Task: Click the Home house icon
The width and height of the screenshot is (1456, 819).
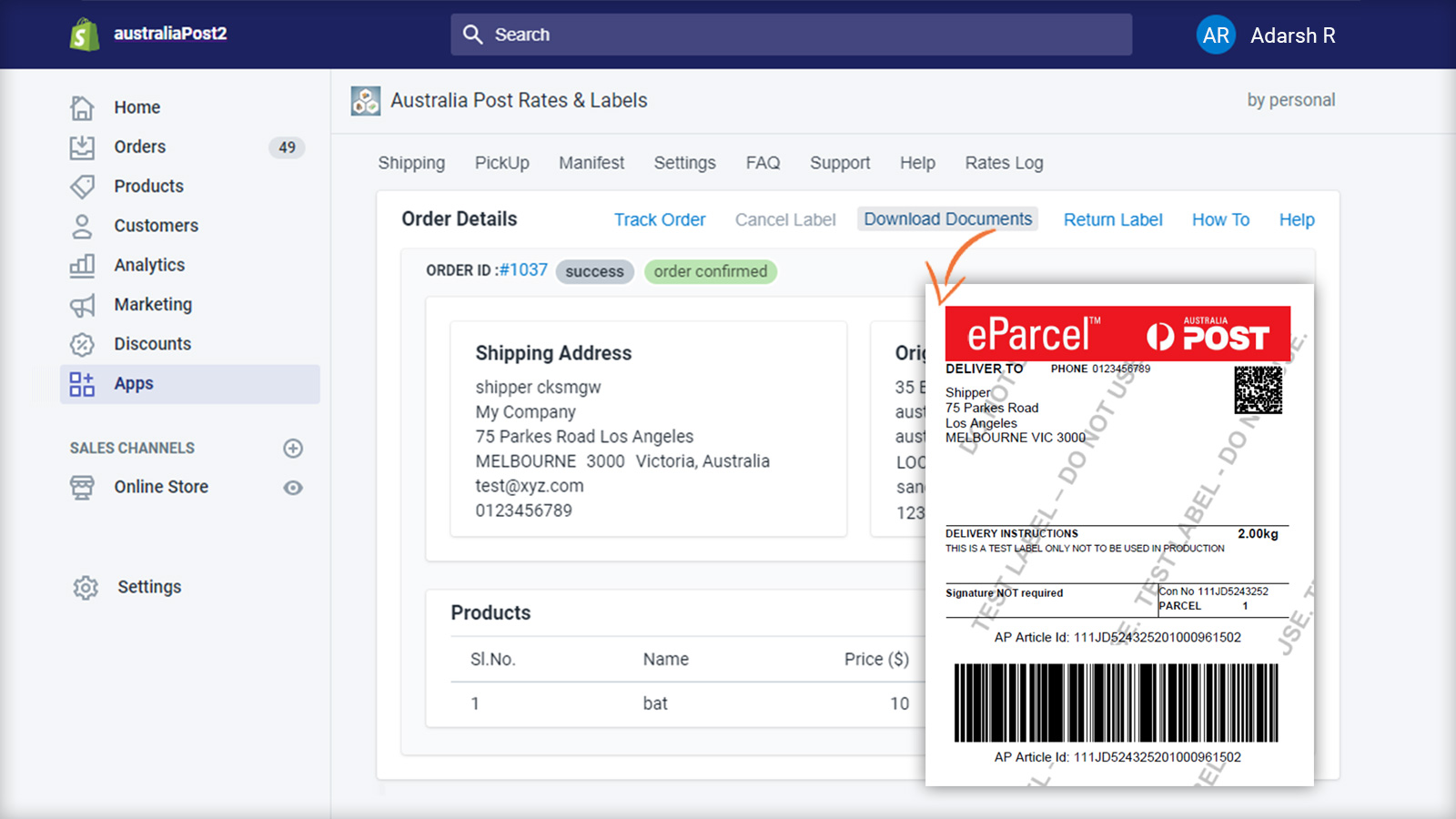Action: tap(82, 107)
